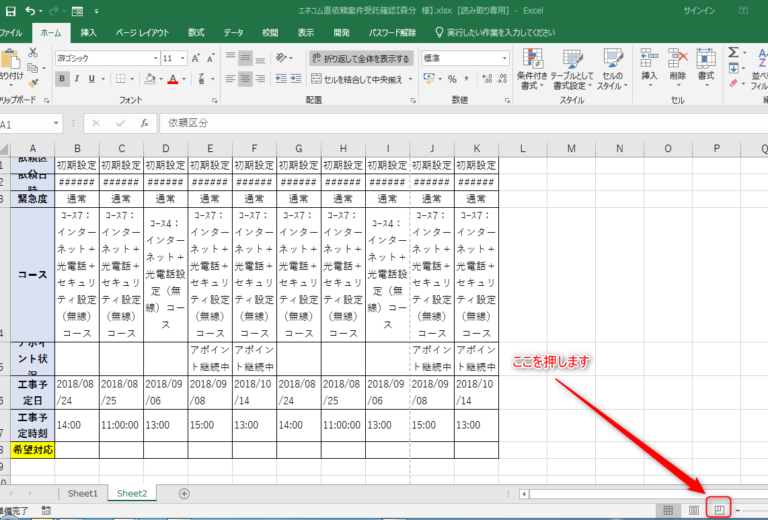Screen dimensions: 768x520
Task: Apply borders using the borders icon
Action: point(120,79)
